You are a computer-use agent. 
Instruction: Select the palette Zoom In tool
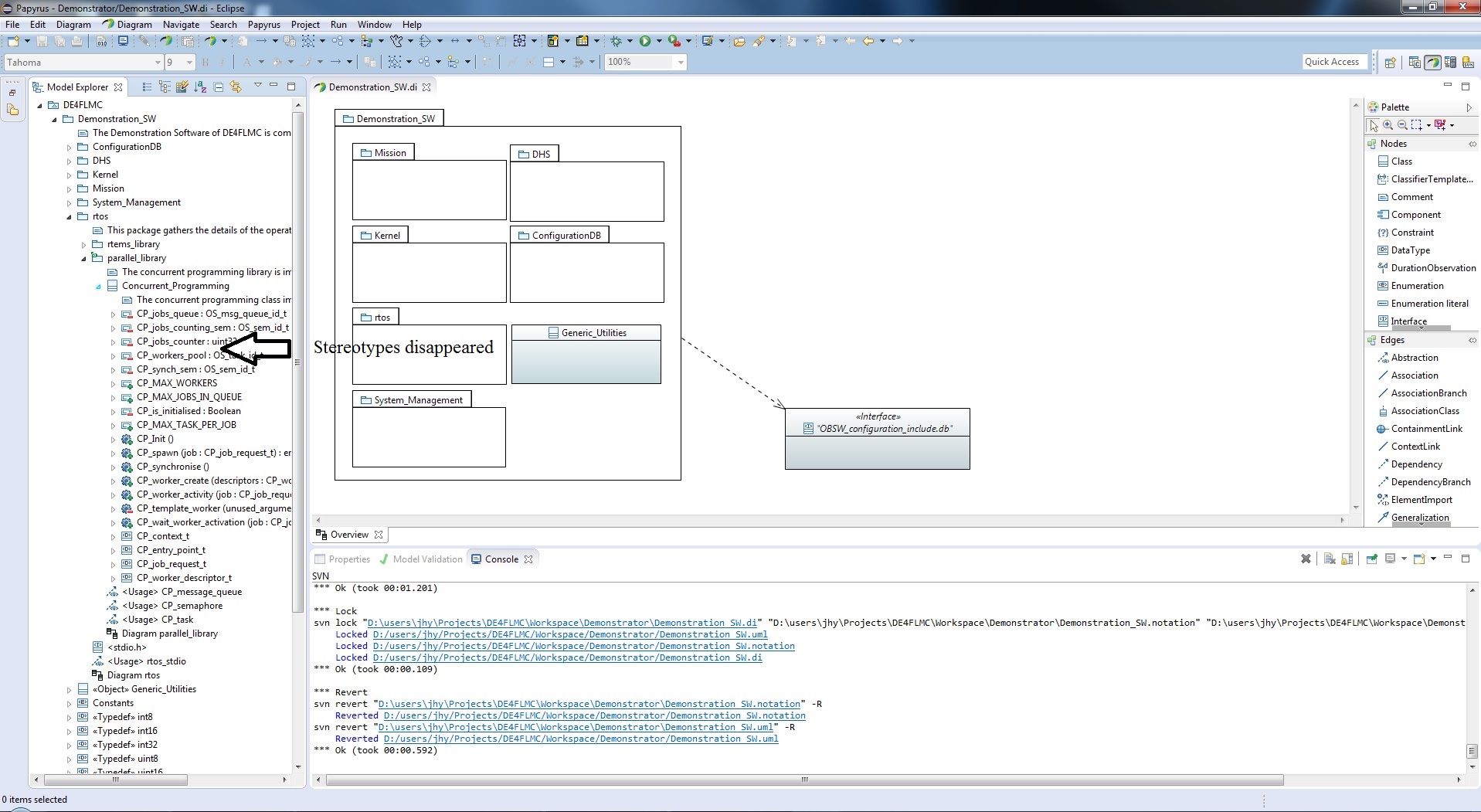[1388, 125]
